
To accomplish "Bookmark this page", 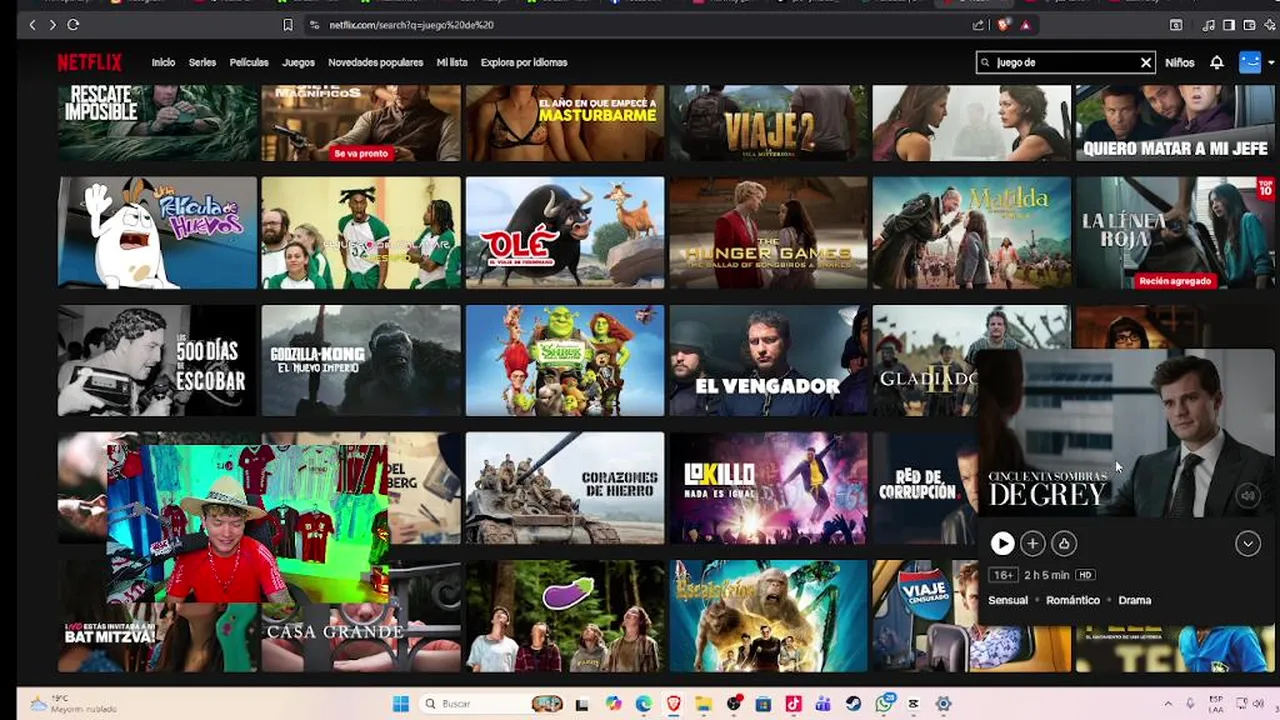I will (288, 24).
